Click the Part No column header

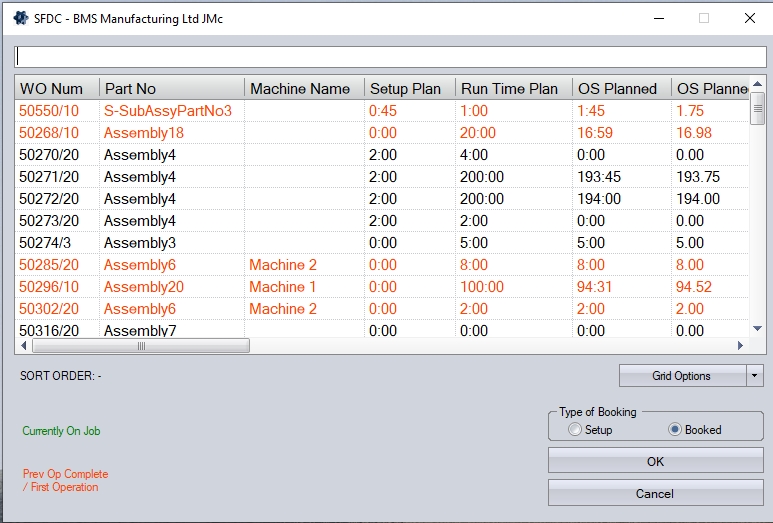(130, 89)
